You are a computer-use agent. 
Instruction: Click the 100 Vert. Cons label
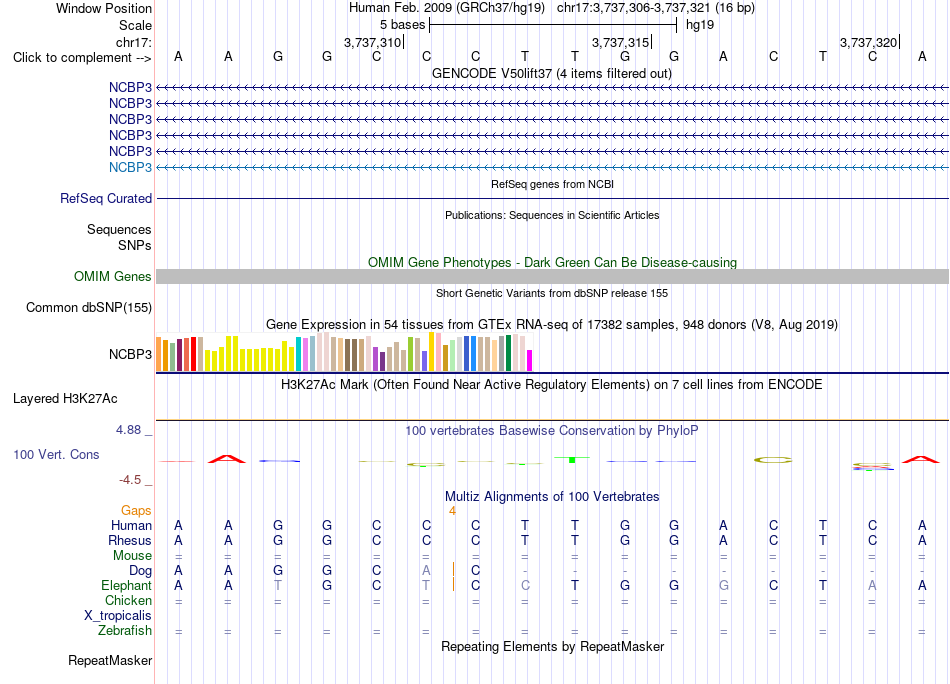click(56, 454)
